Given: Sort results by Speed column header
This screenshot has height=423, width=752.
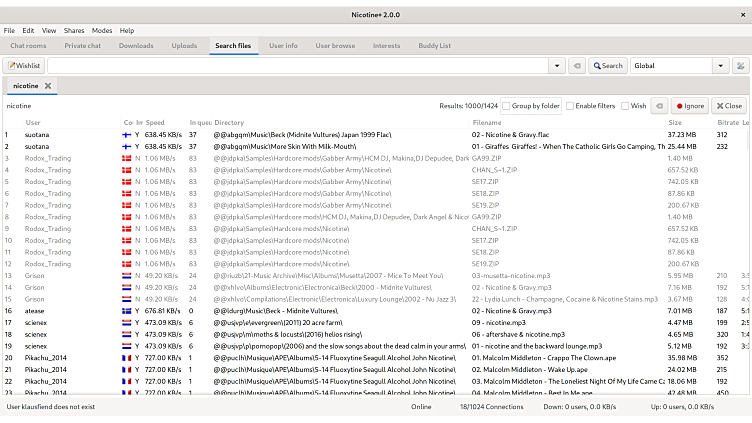Looking at the screenshot, I should click(155, 122).
